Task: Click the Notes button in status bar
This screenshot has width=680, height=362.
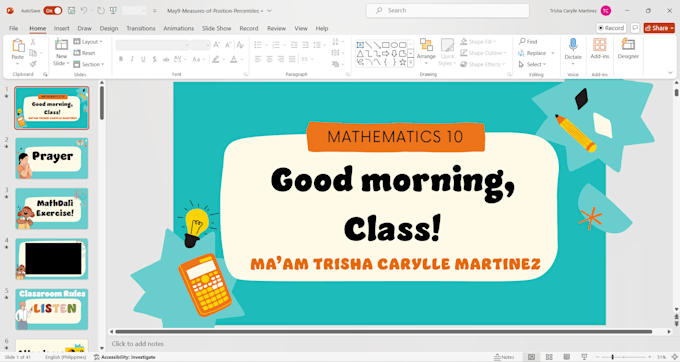Action: (504, 357)
